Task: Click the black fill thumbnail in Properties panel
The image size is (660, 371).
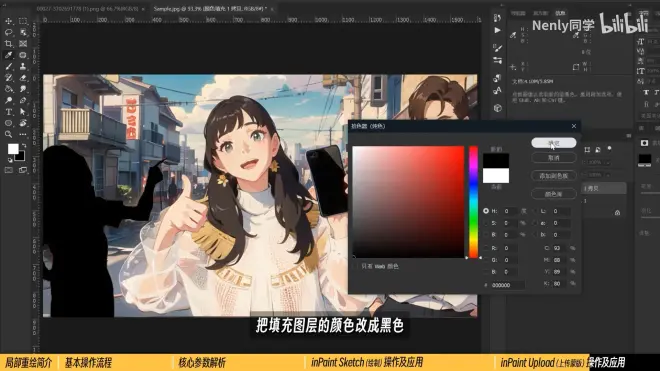Action: 644,160
